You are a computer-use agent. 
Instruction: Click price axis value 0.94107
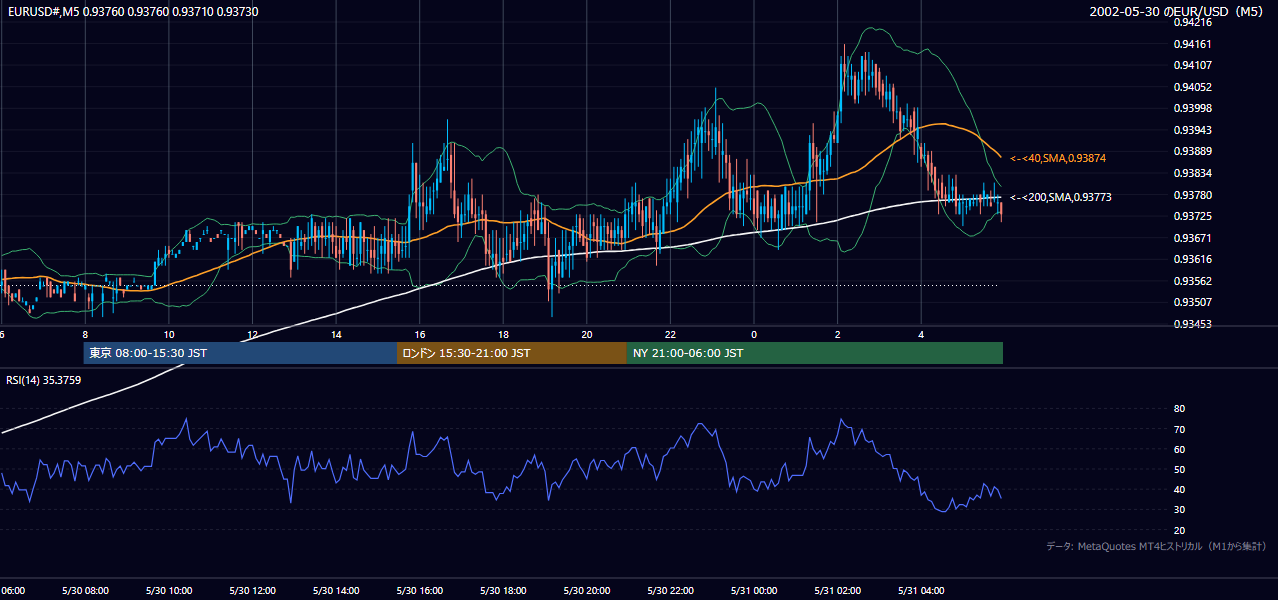1192,65
